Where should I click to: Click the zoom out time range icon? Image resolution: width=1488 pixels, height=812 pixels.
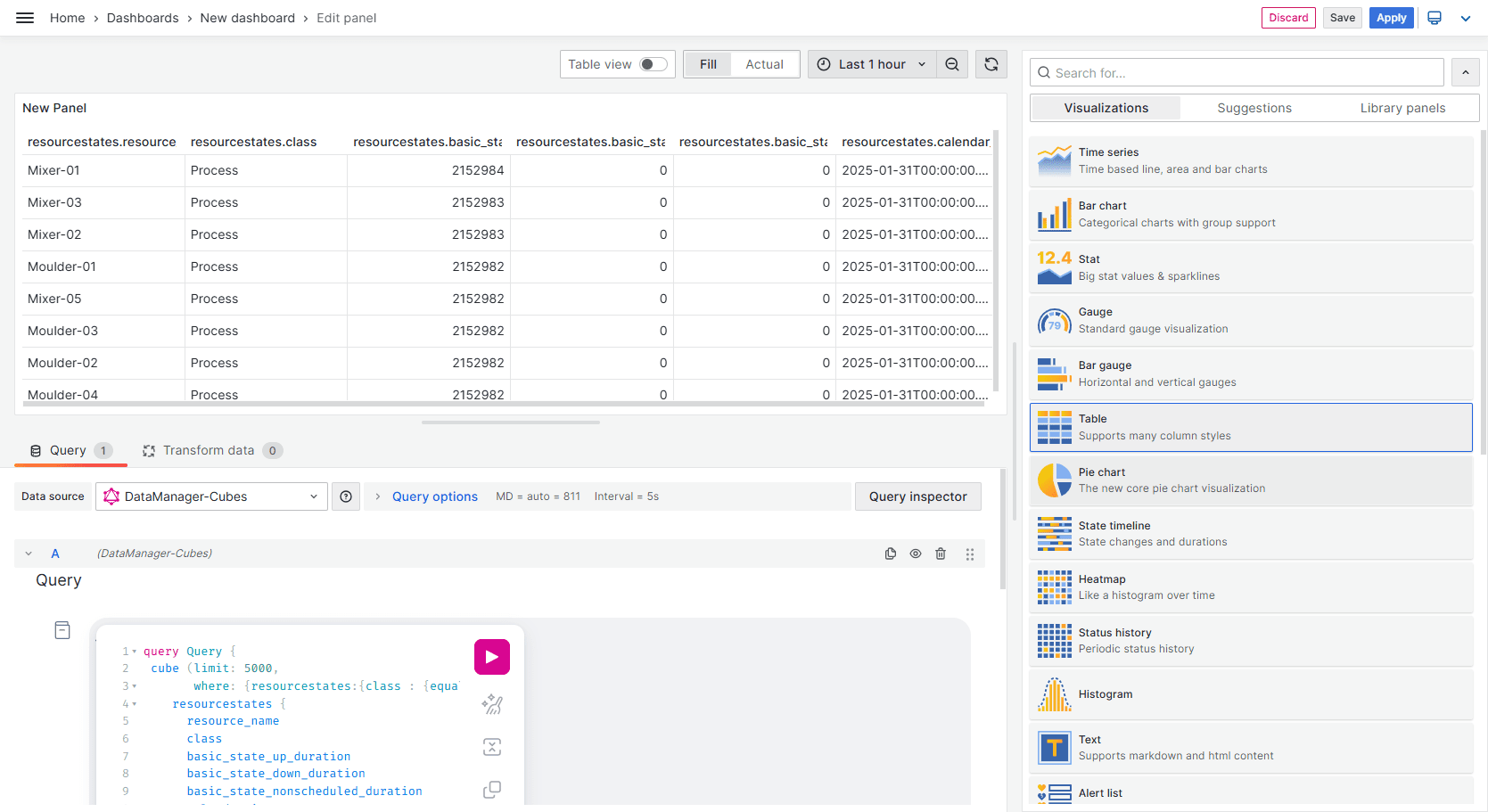952,64
